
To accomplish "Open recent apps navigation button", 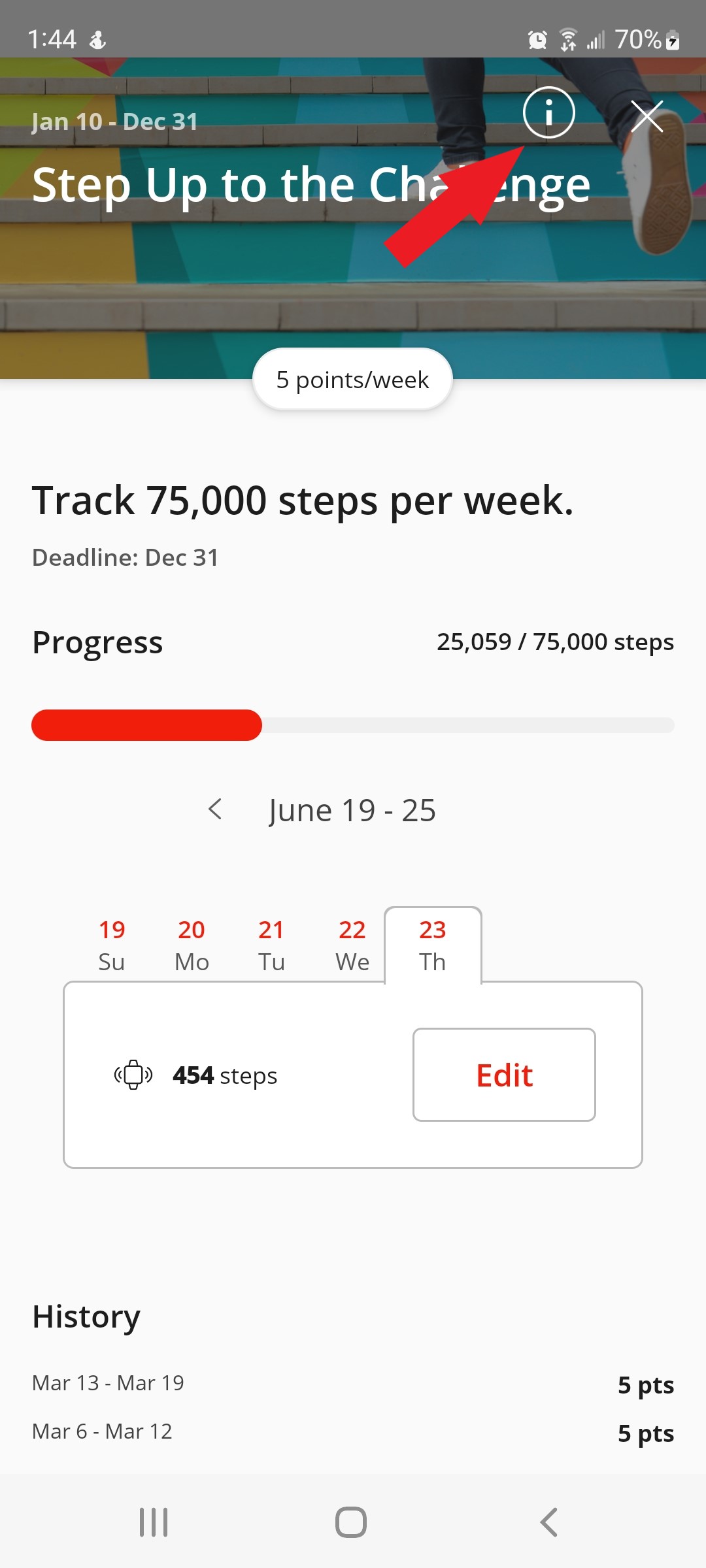I will pyautogui.click(x=154, y=1522).
